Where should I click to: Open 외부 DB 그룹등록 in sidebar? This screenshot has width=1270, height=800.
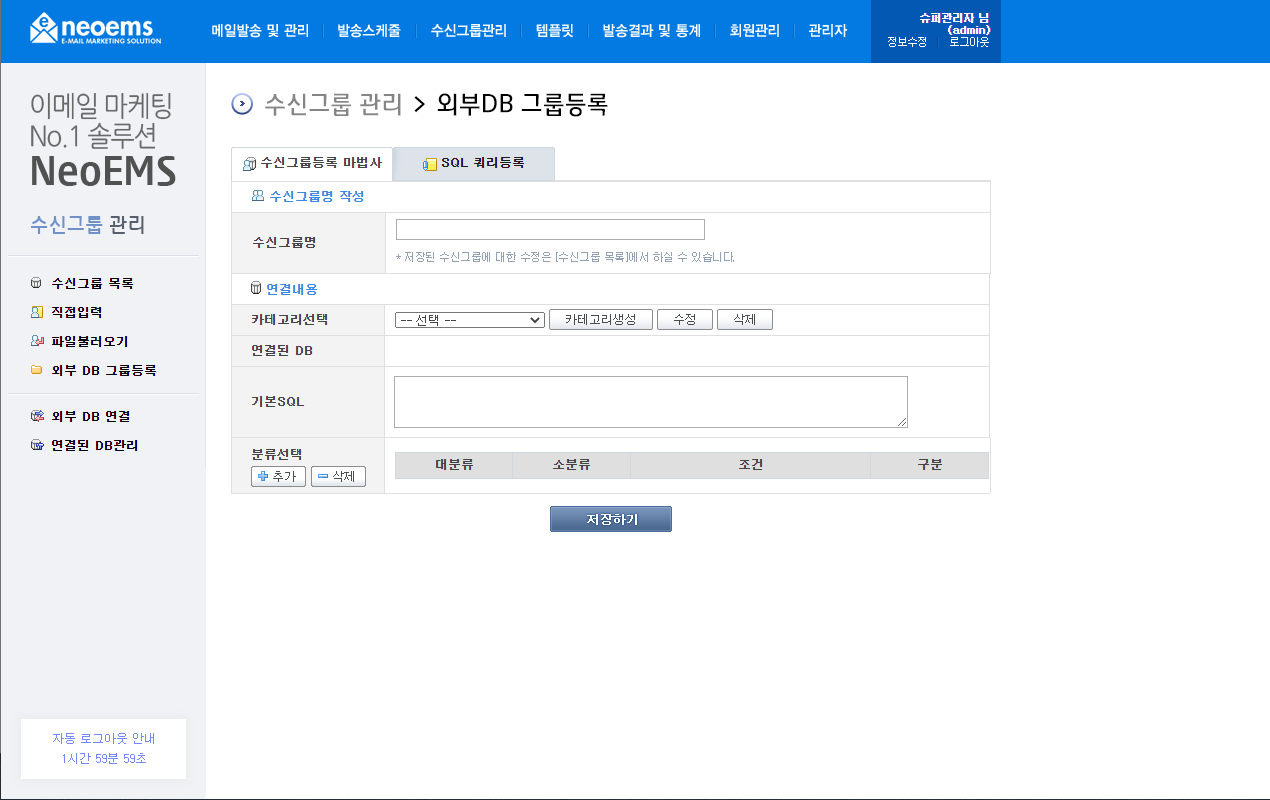click(104, 371)
